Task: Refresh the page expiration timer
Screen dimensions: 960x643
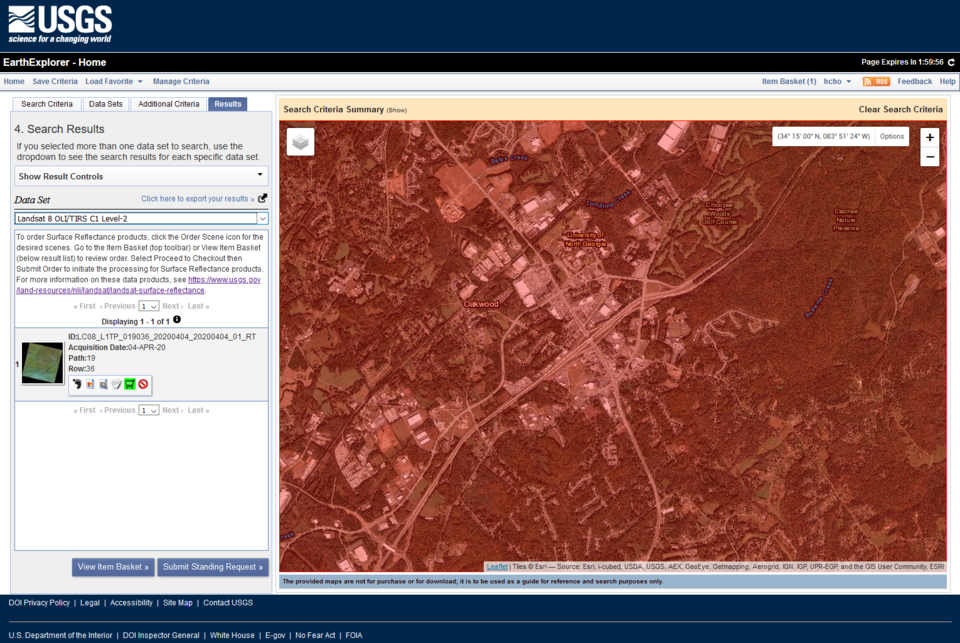Action: (x=950, y=62)
